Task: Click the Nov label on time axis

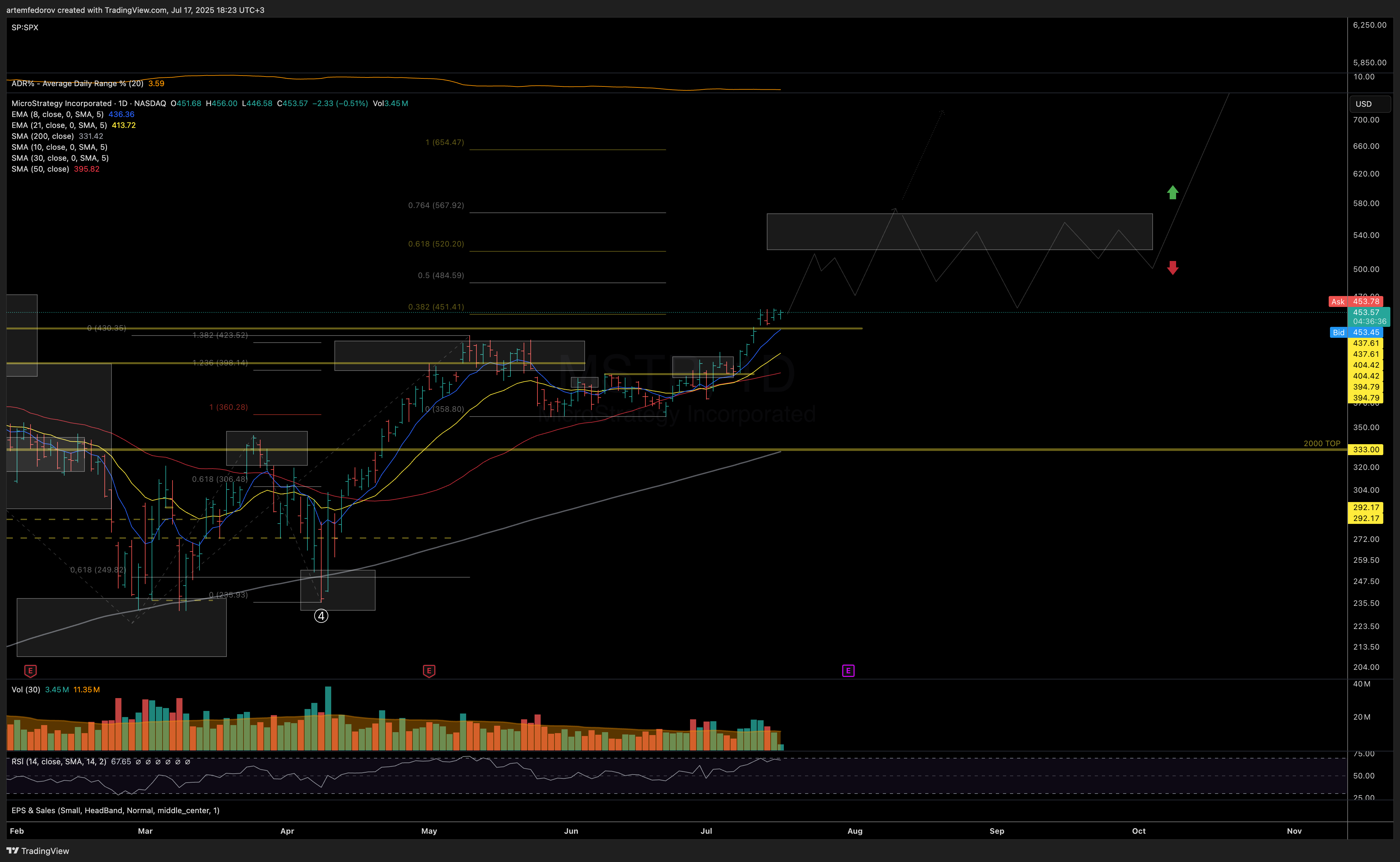Action: point(1294,831)
